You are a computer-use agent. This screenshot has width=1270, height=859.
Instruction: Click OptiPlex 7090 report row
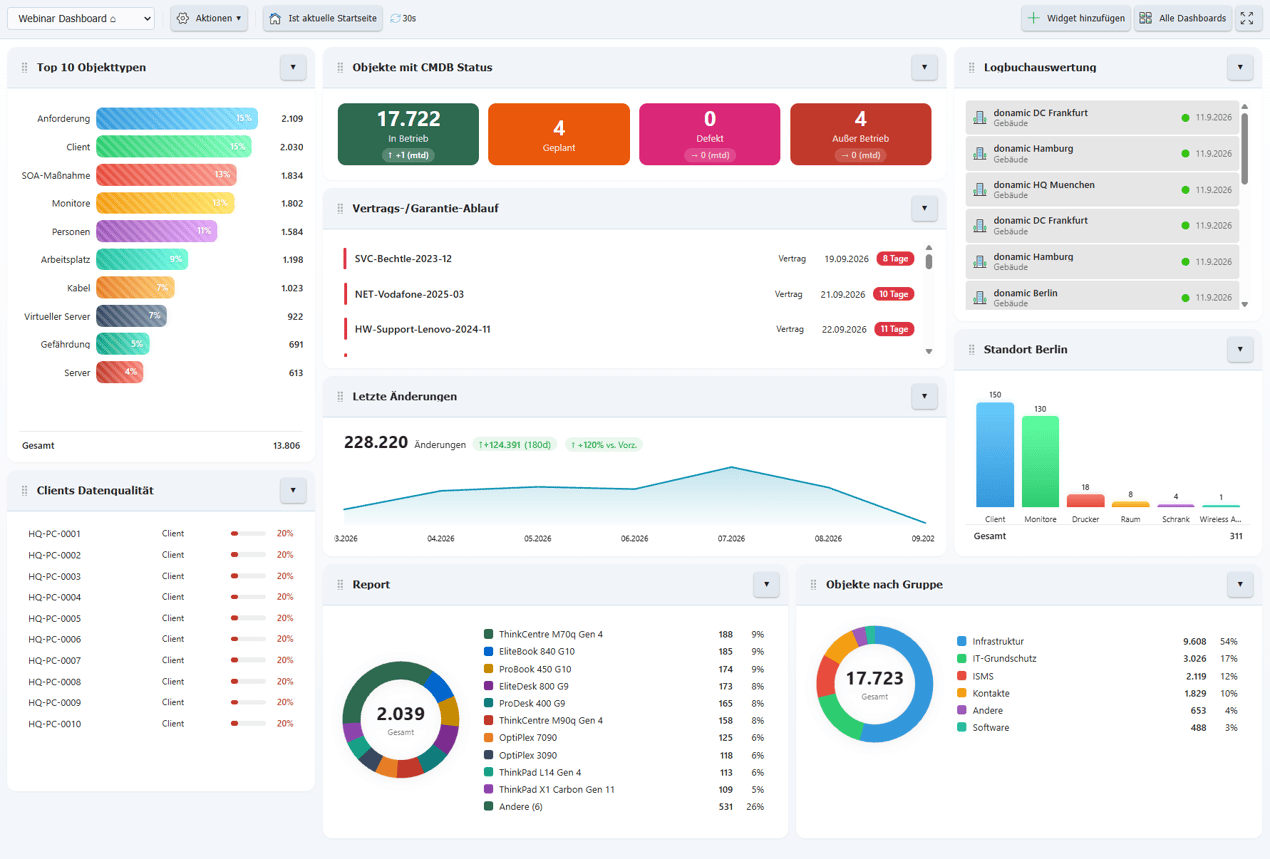point(624,738)
